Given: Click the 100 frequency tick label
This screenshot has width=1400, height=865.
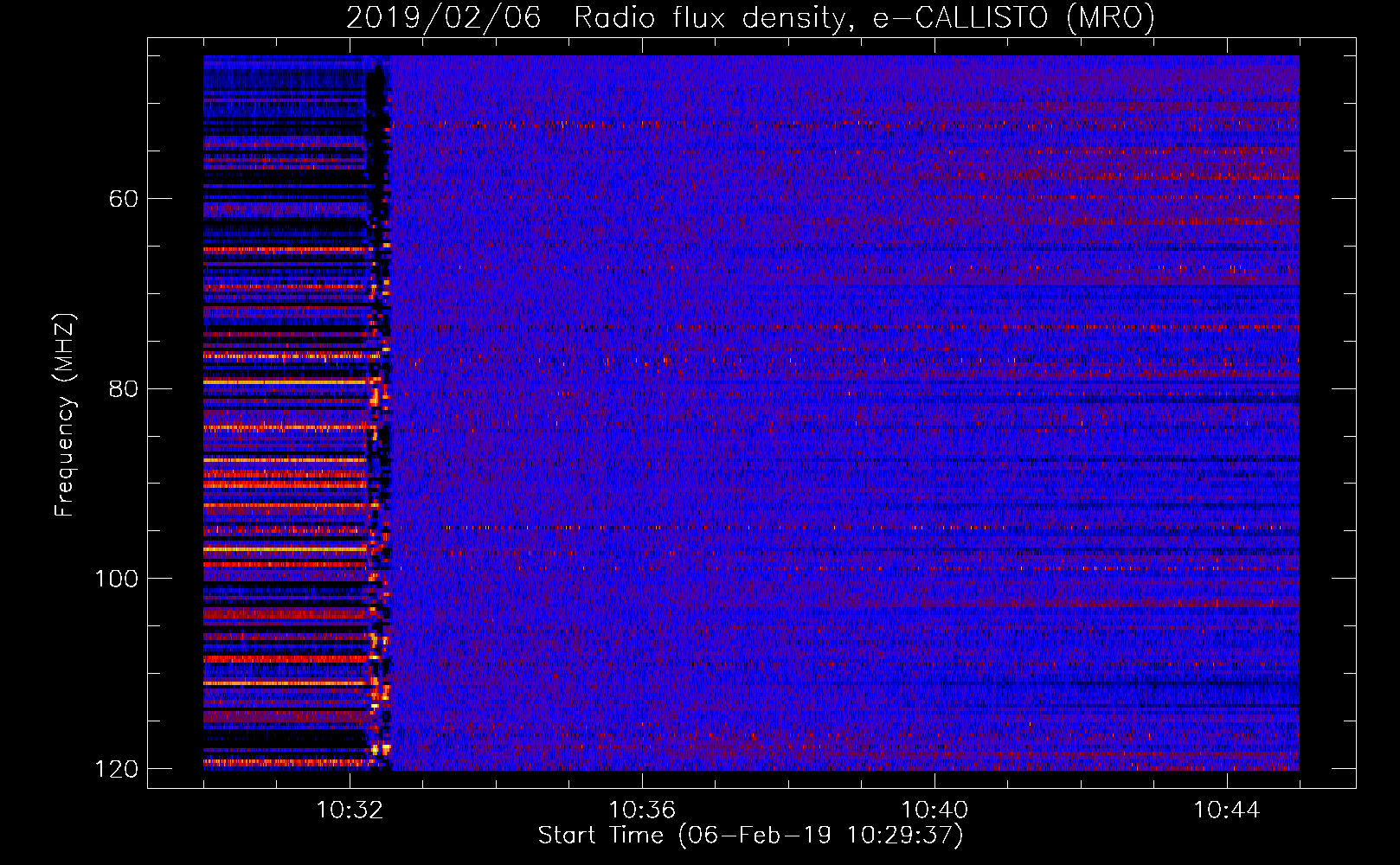Looking at the screenshot, I should pos(117,579).
